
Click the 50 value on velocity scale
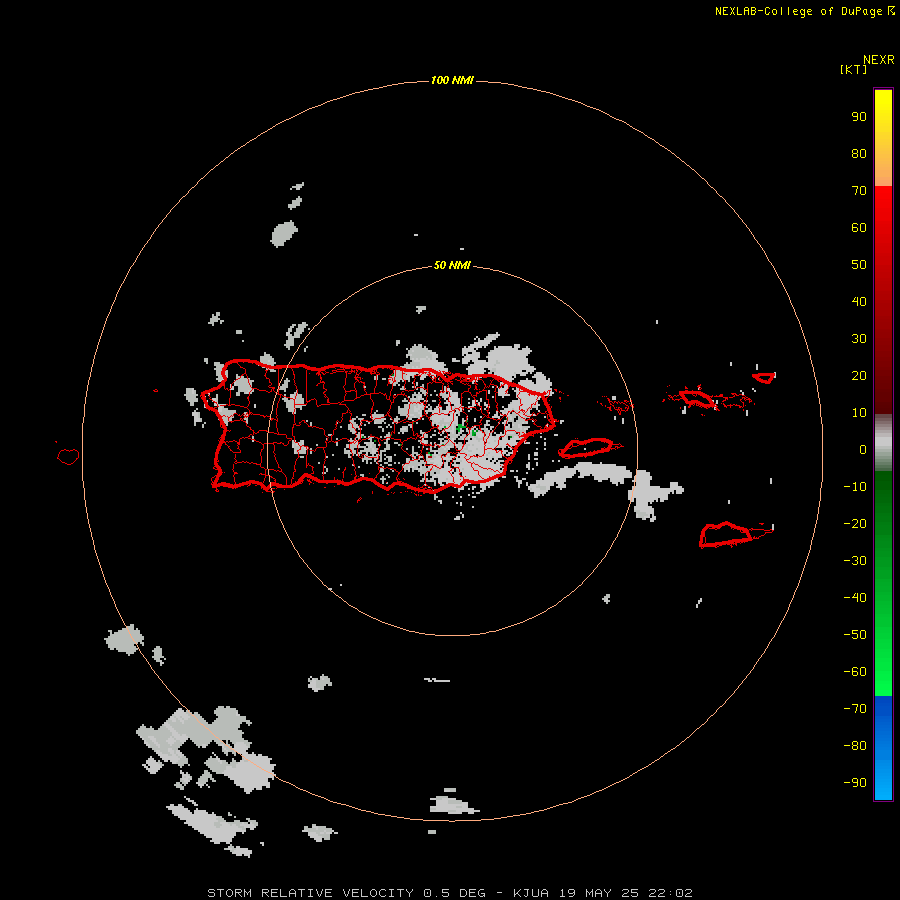(x=859, y=265)
